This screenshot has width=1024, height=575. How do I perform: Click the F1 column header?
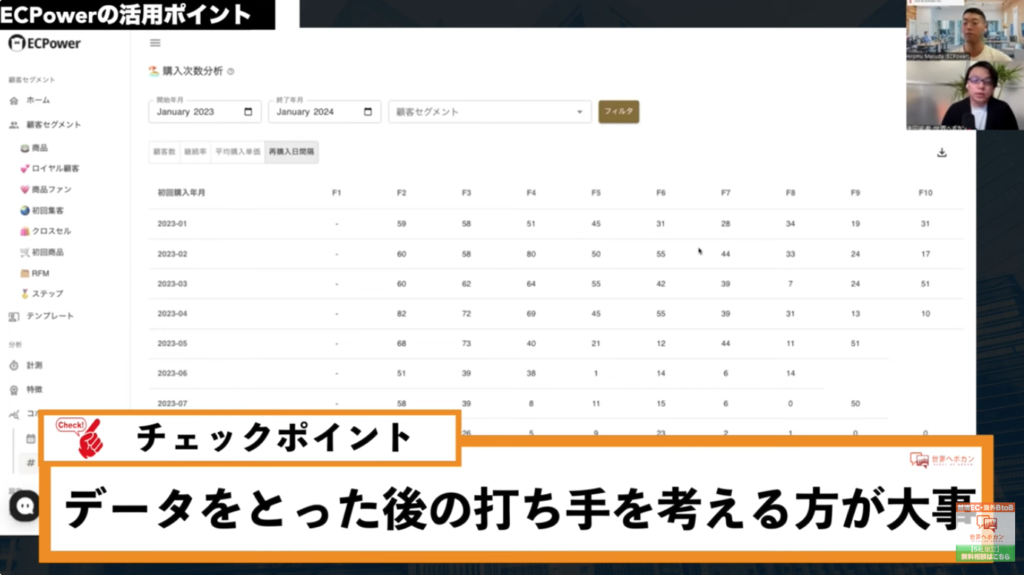point(336,193)
